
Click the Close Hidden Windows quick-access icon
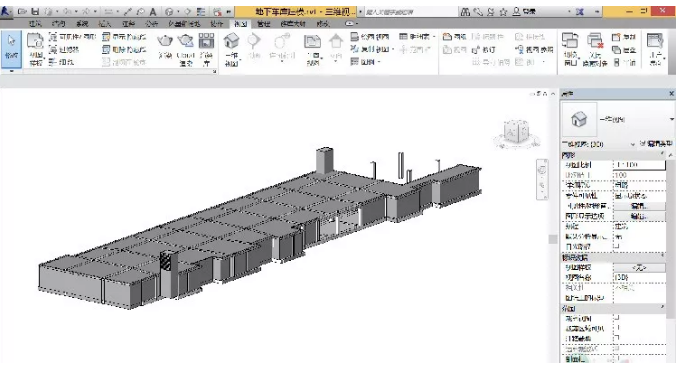coord(217,12)
